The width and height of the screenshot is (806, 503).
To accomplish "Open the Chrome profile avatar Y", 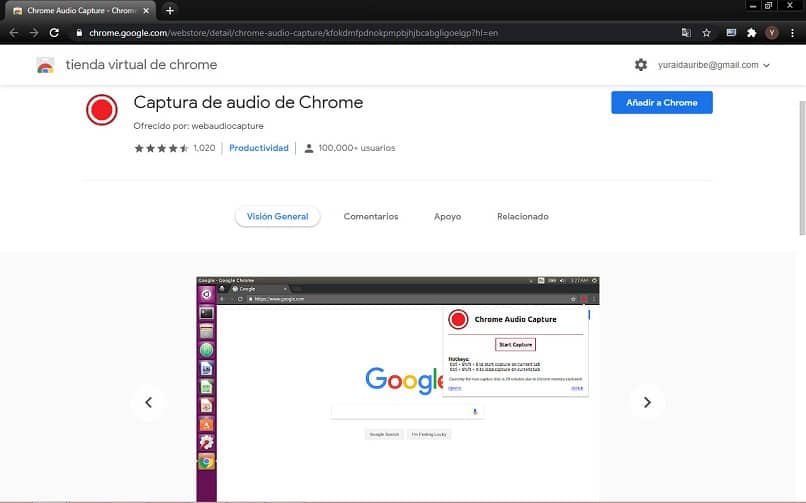I will (x=772, y=33).
